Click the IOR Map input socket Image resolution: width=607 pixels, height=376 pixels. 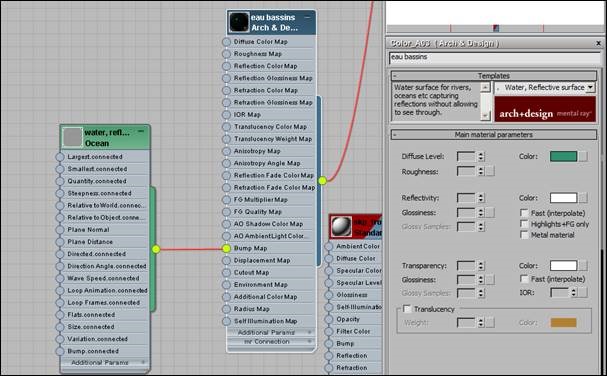point(226,115)
